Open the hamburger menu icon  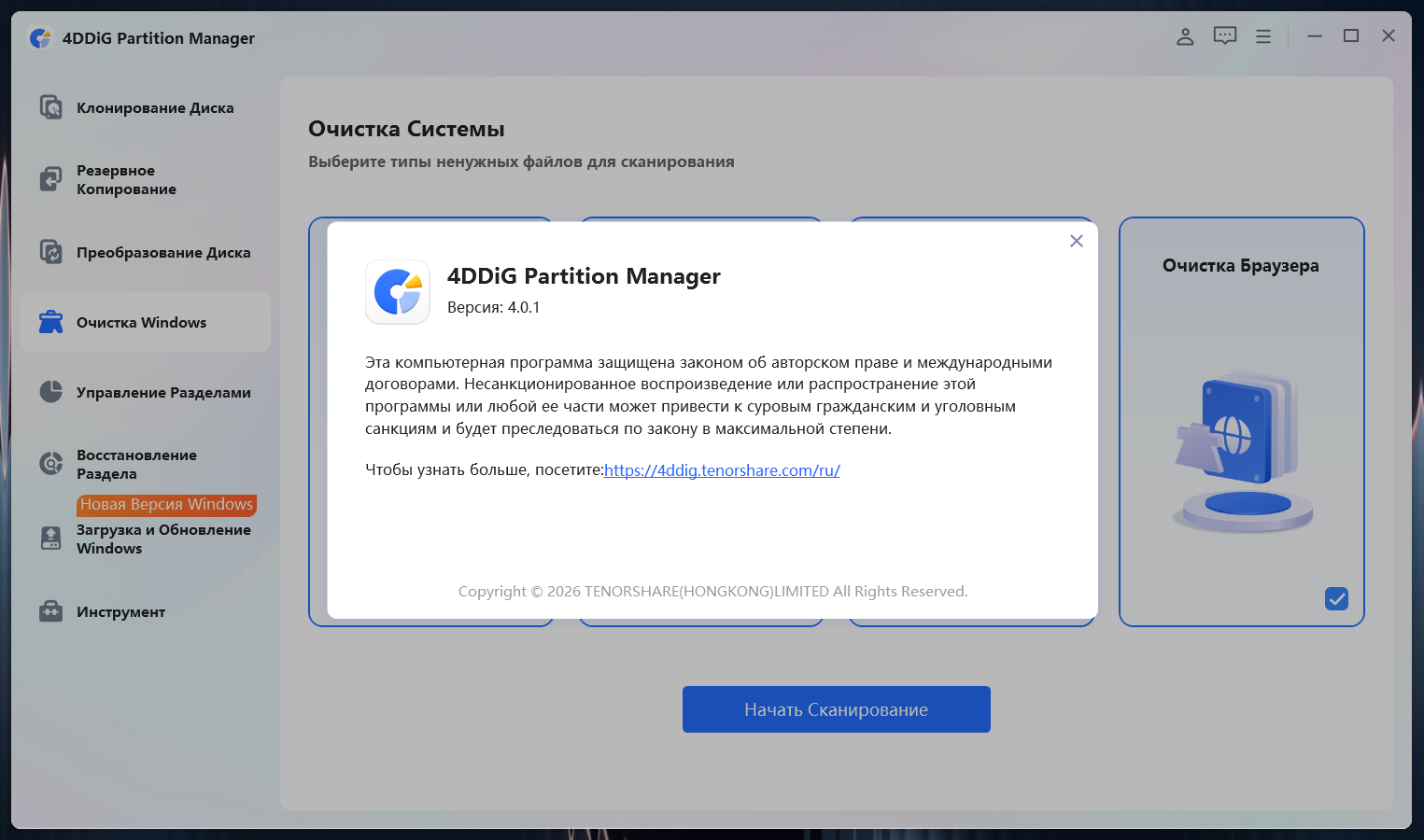pos(1263,36)
